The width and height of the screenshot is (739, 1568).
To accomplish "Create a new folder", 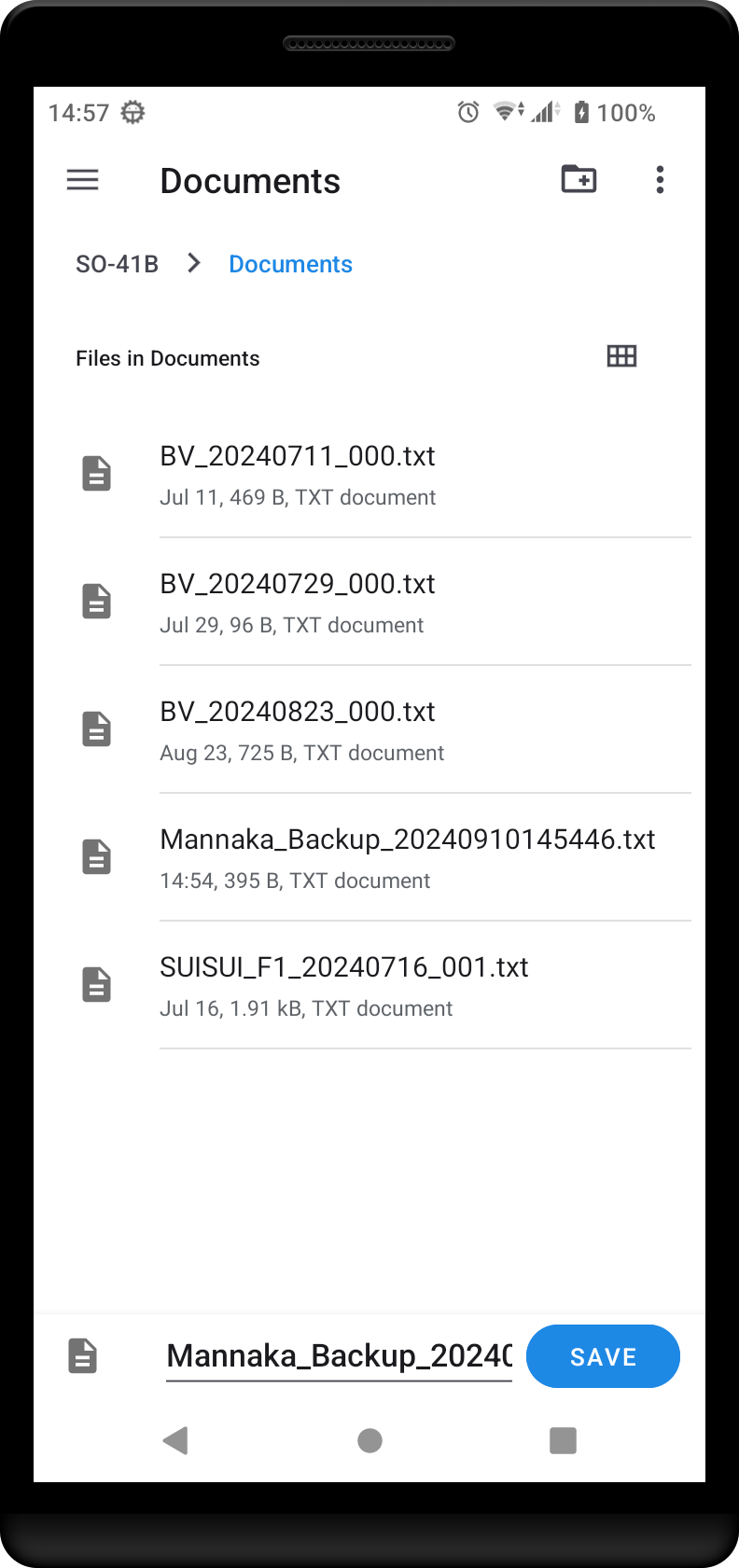I will [579, 179].
